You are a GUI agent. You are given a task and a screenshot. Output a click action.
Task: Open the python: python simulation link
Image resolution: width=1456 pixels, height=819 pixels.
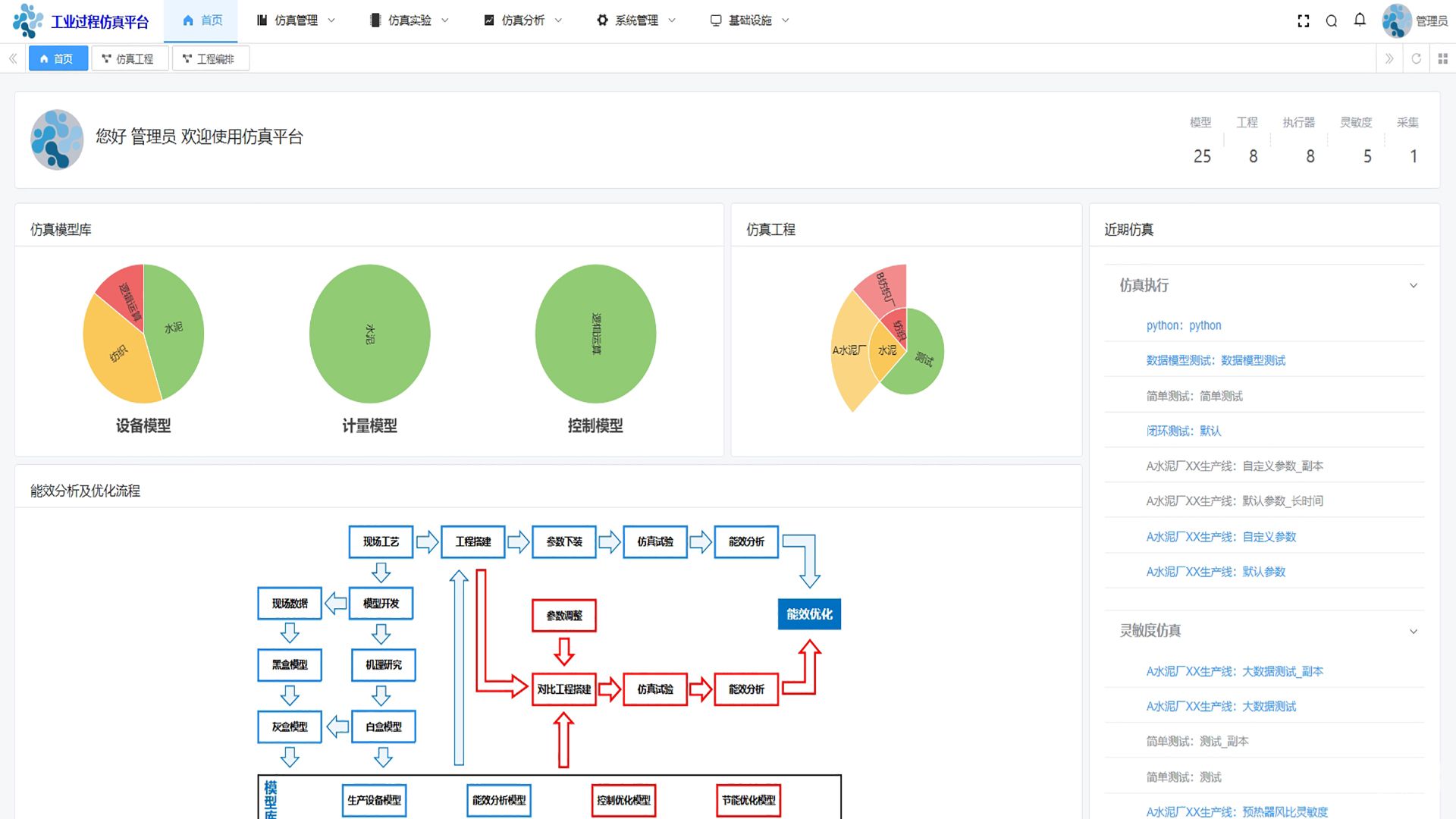point(1183,325)
